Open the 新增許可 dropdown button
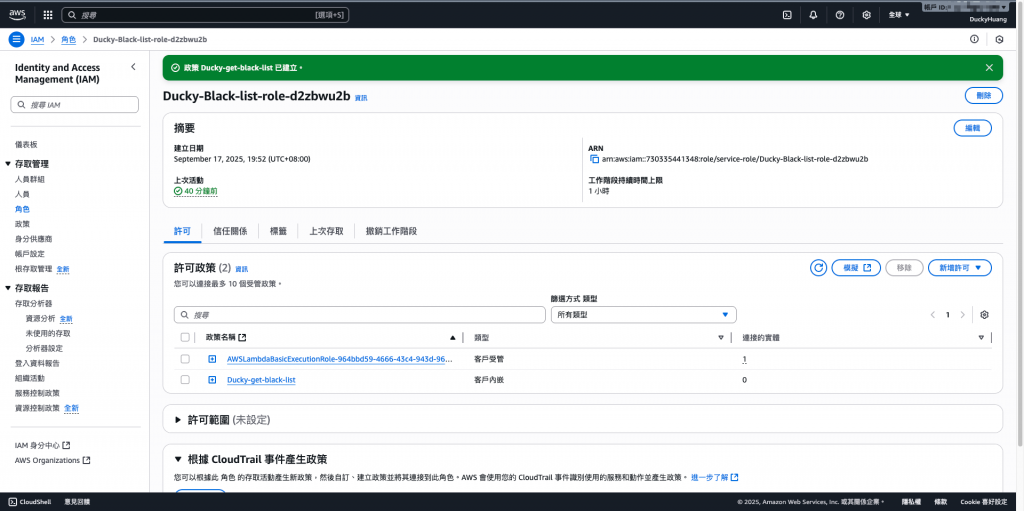 coord(960,268)
